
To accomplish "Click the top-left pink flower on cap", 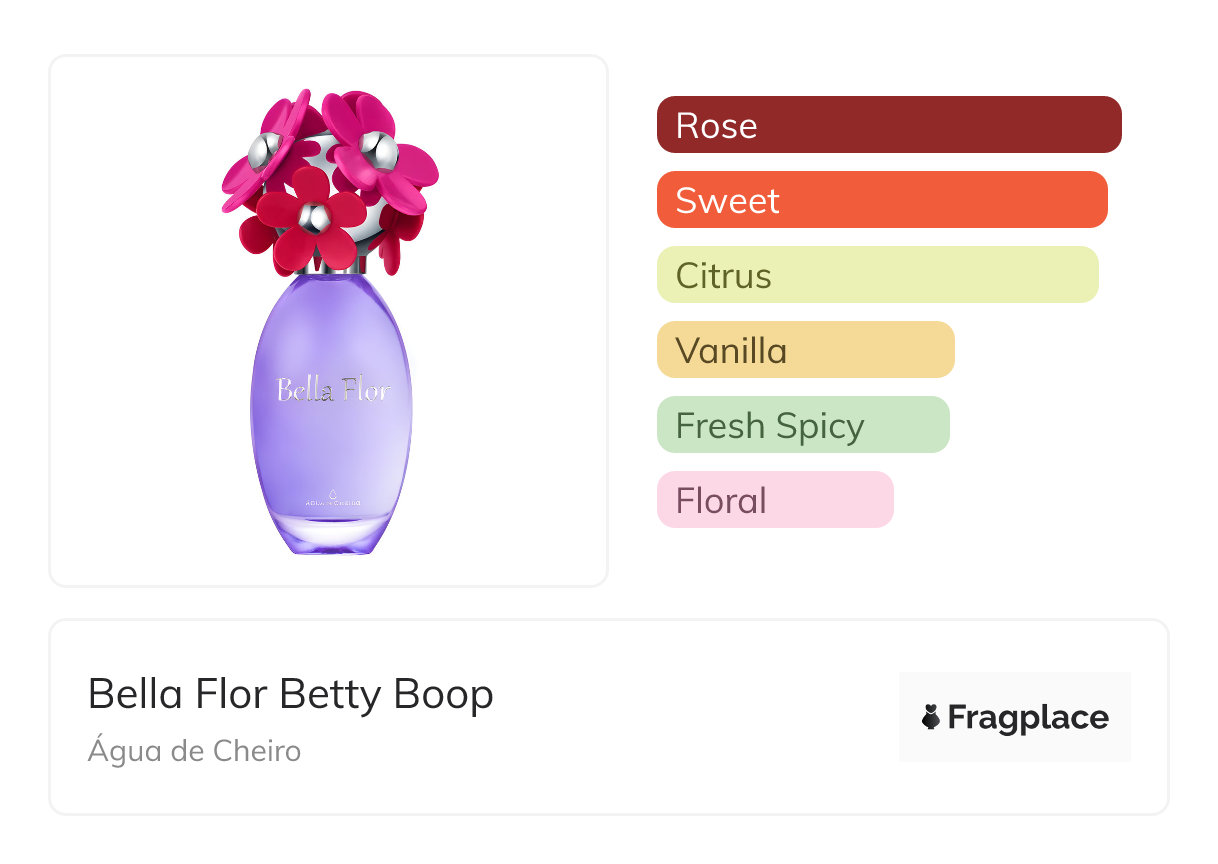I will (x=264, y=152).
